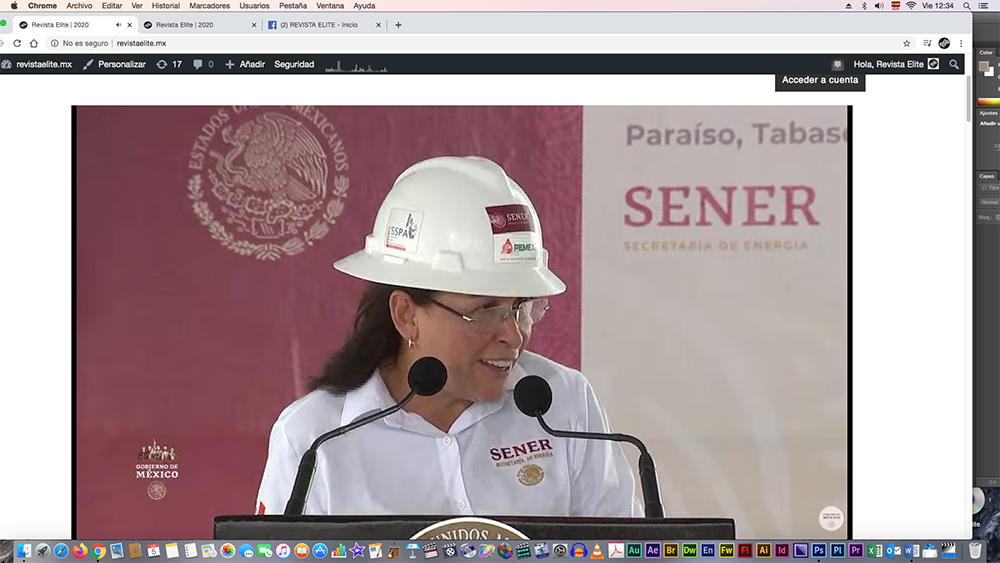Screen dimensions: 1000x563
Task: Launch Firefox from the Dock
Action: tap(80, 550)
